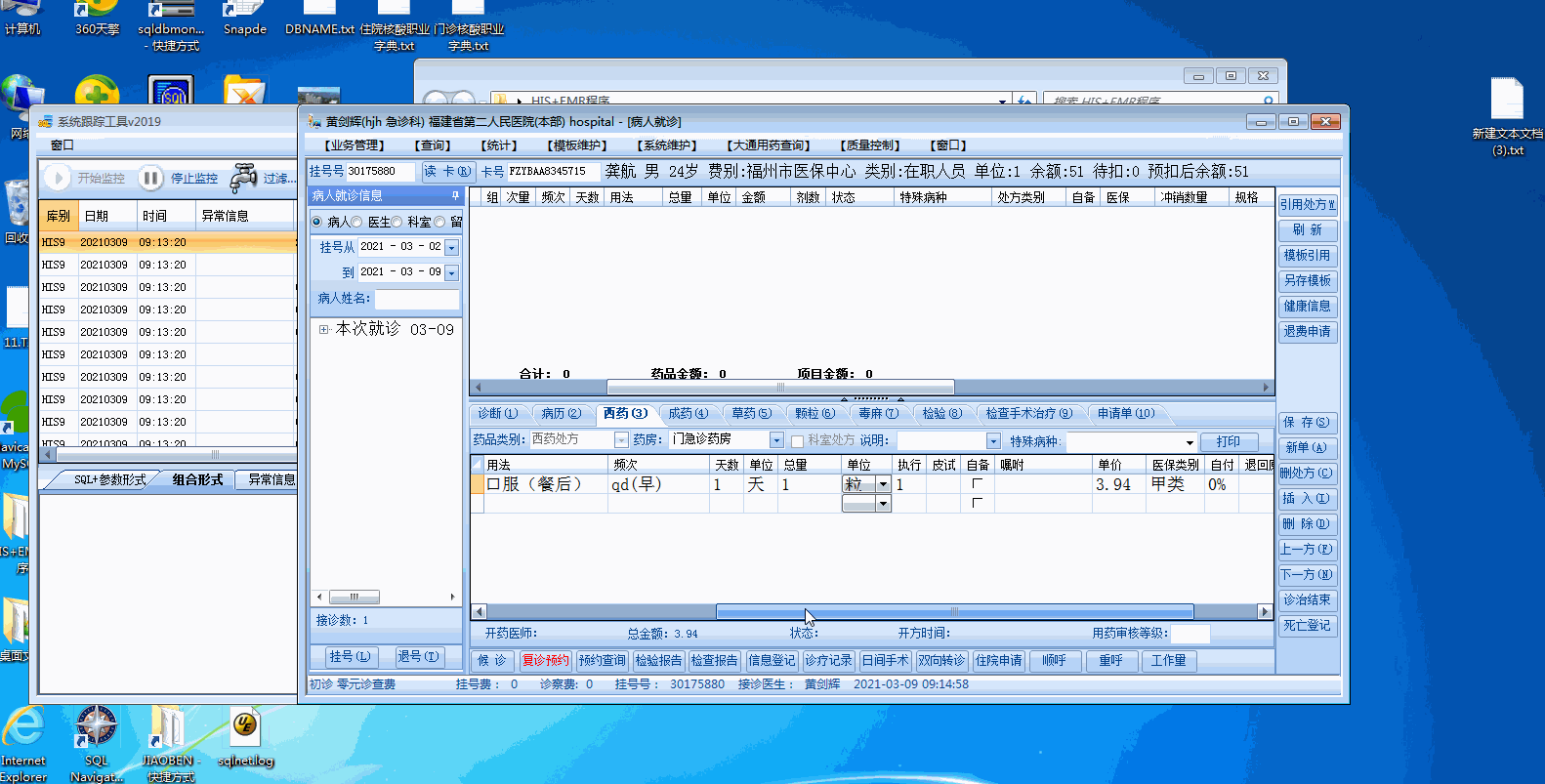Switch to the 成药(4) tab
1545x784 pixels.
[688, 414]
